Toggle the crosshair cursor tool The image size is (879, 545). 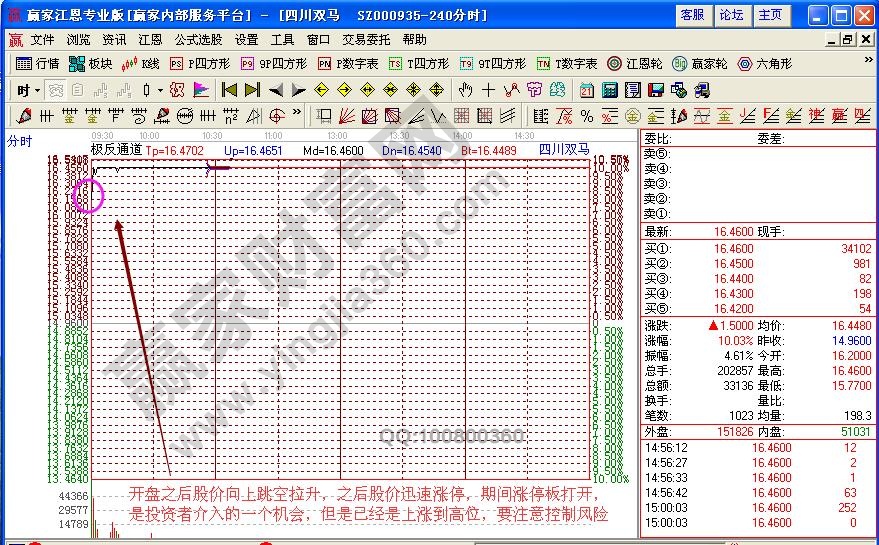(488, 90)
